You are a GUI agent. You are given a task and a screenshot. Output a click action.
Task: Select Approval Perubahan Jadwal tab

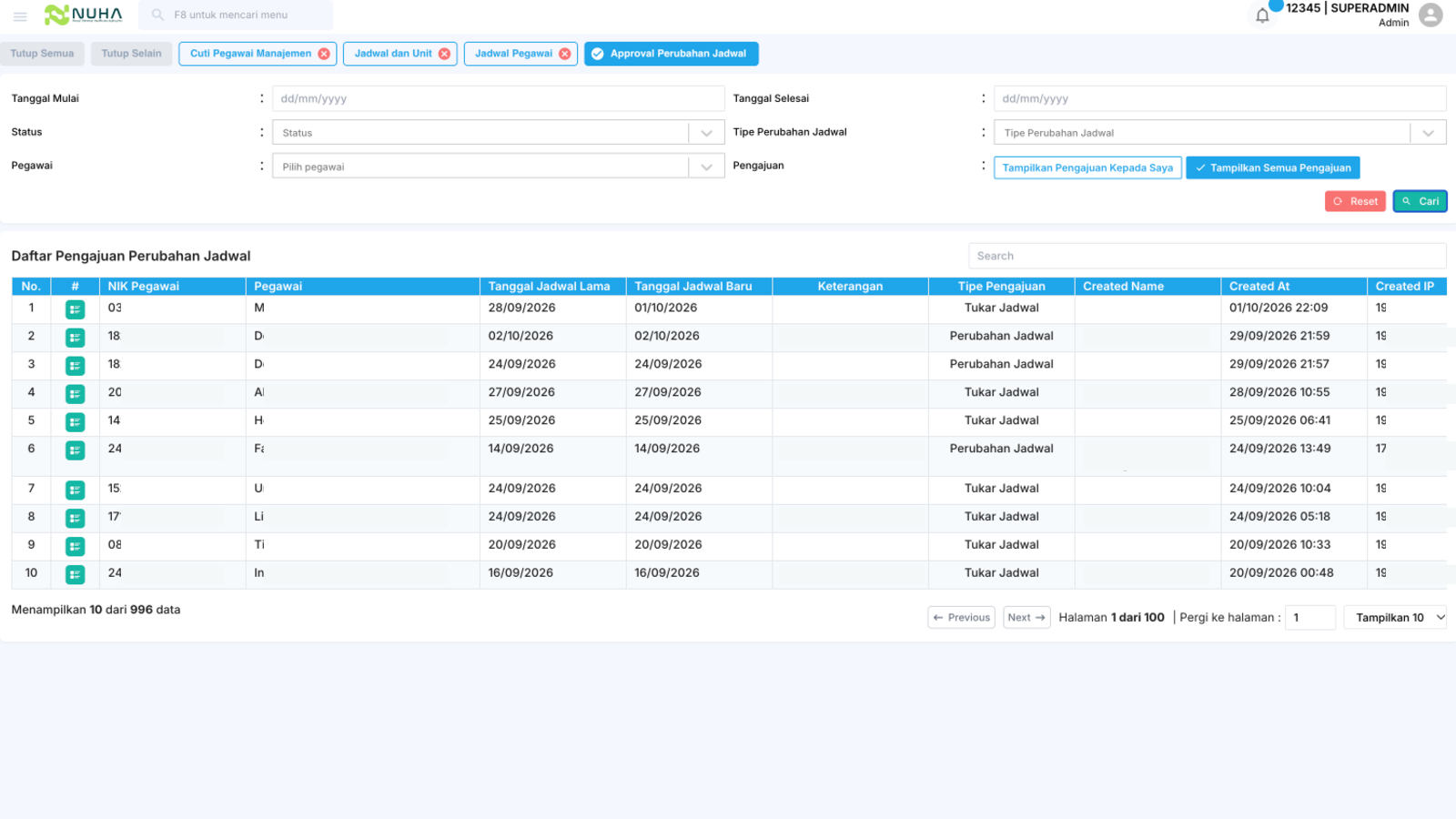coord(671,54)
